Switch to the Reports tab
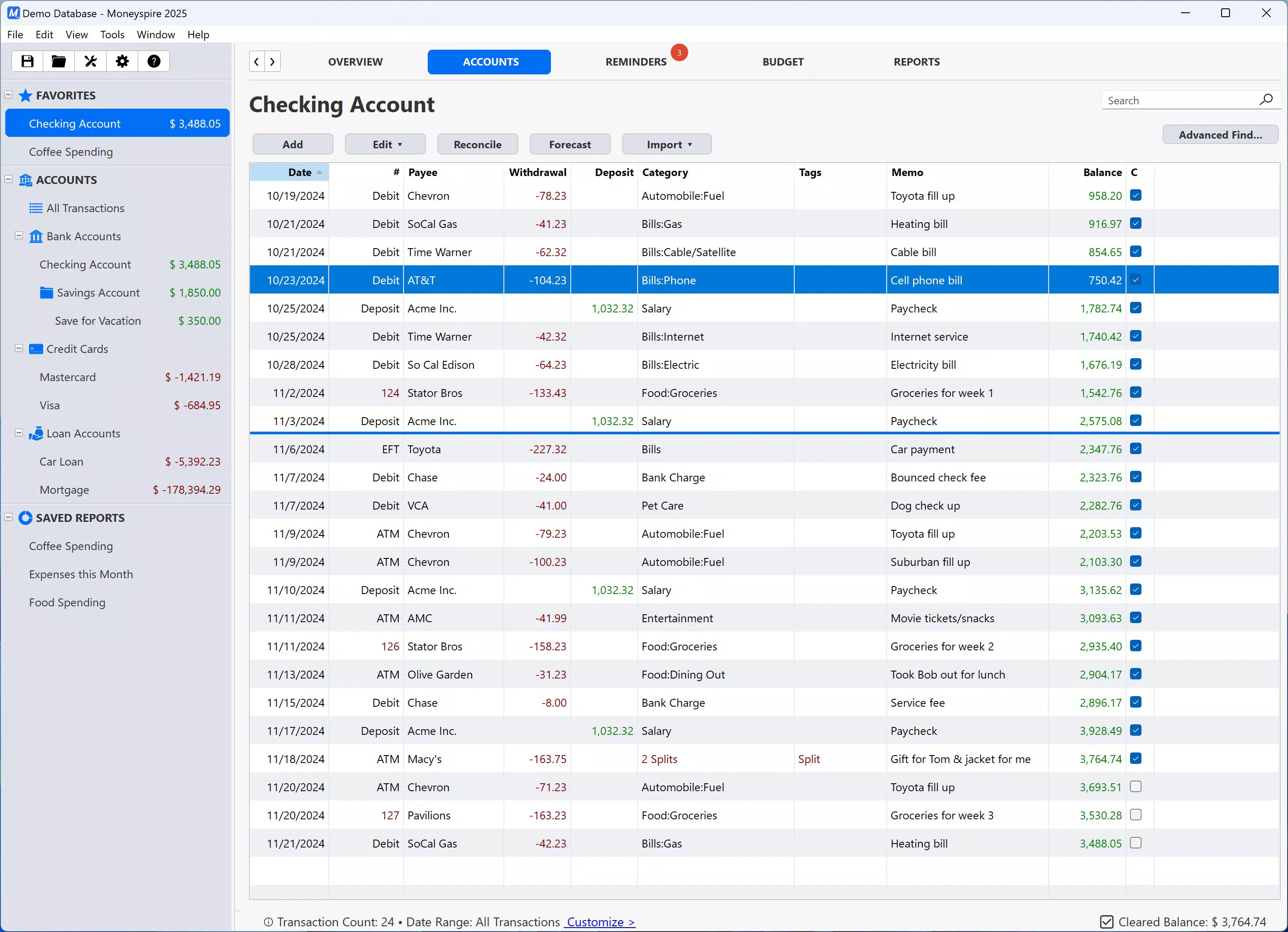 [x=917, y=62]
